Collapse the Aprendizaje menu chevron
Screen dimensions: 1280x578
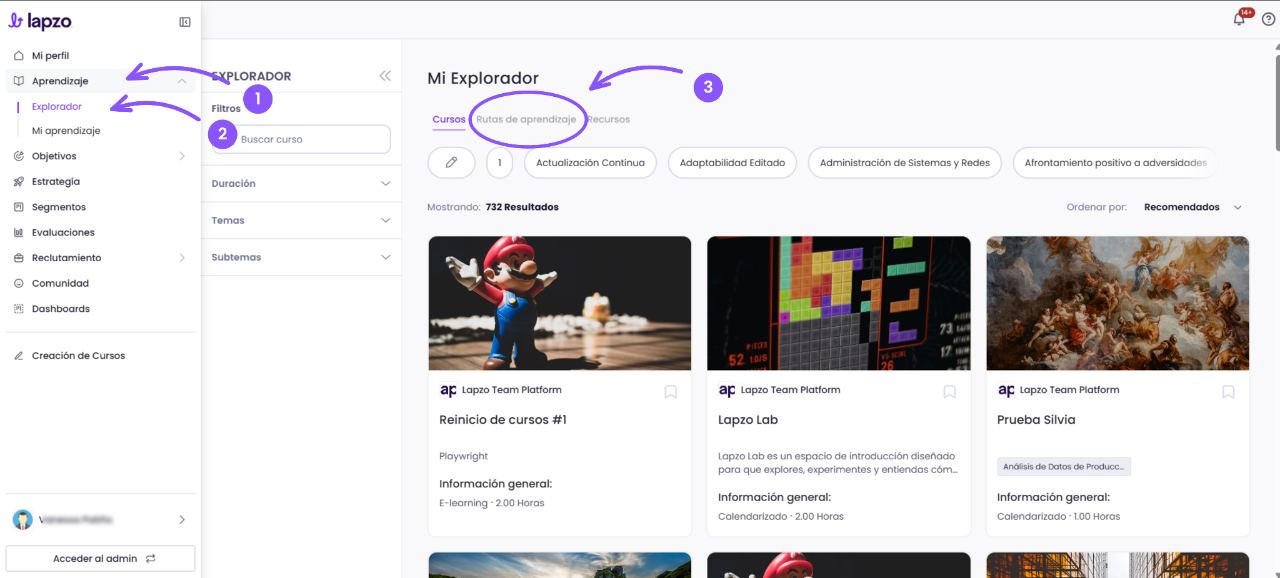pos(181,81)
